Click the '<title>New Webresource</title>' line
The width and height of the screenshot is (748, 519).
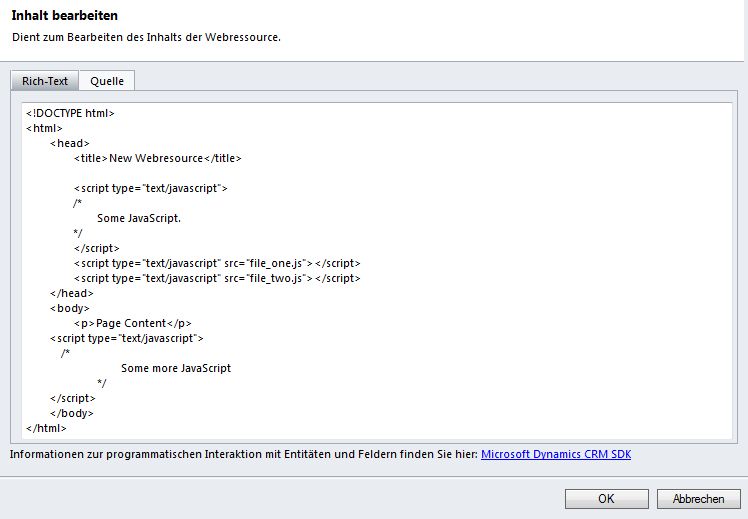157,158
